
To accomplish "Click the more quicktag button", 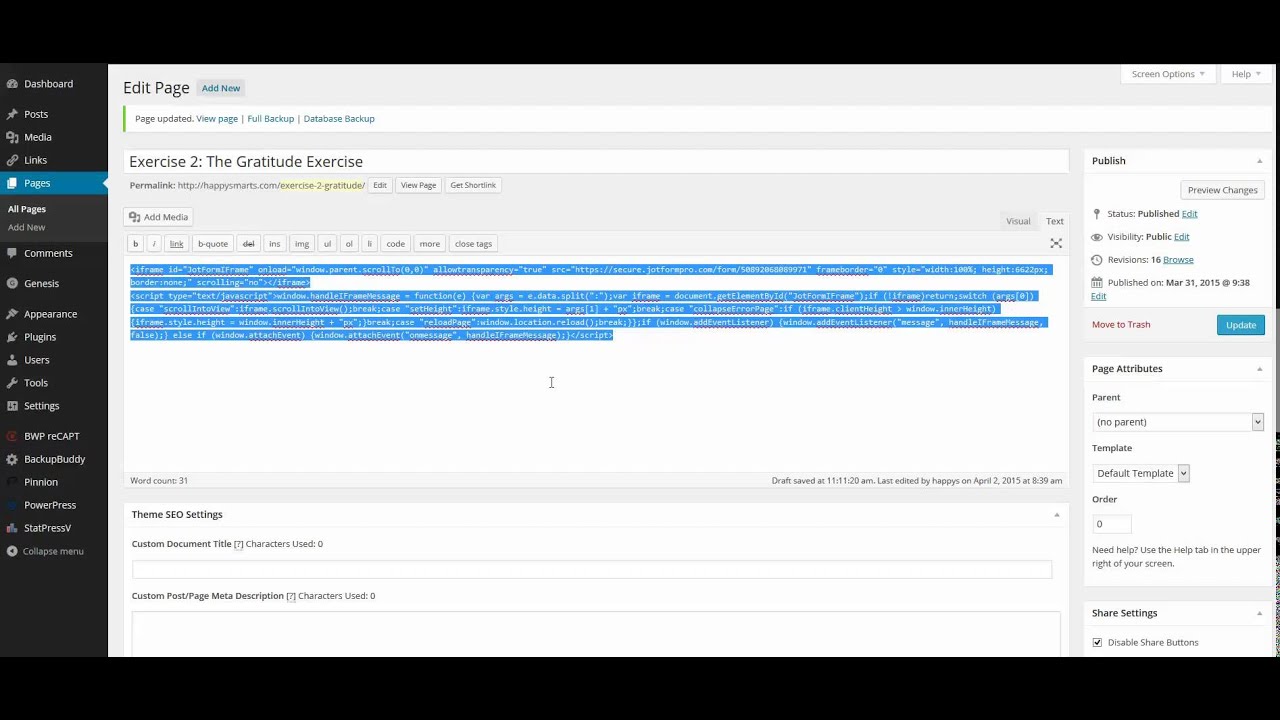I will tap(430, 244).
